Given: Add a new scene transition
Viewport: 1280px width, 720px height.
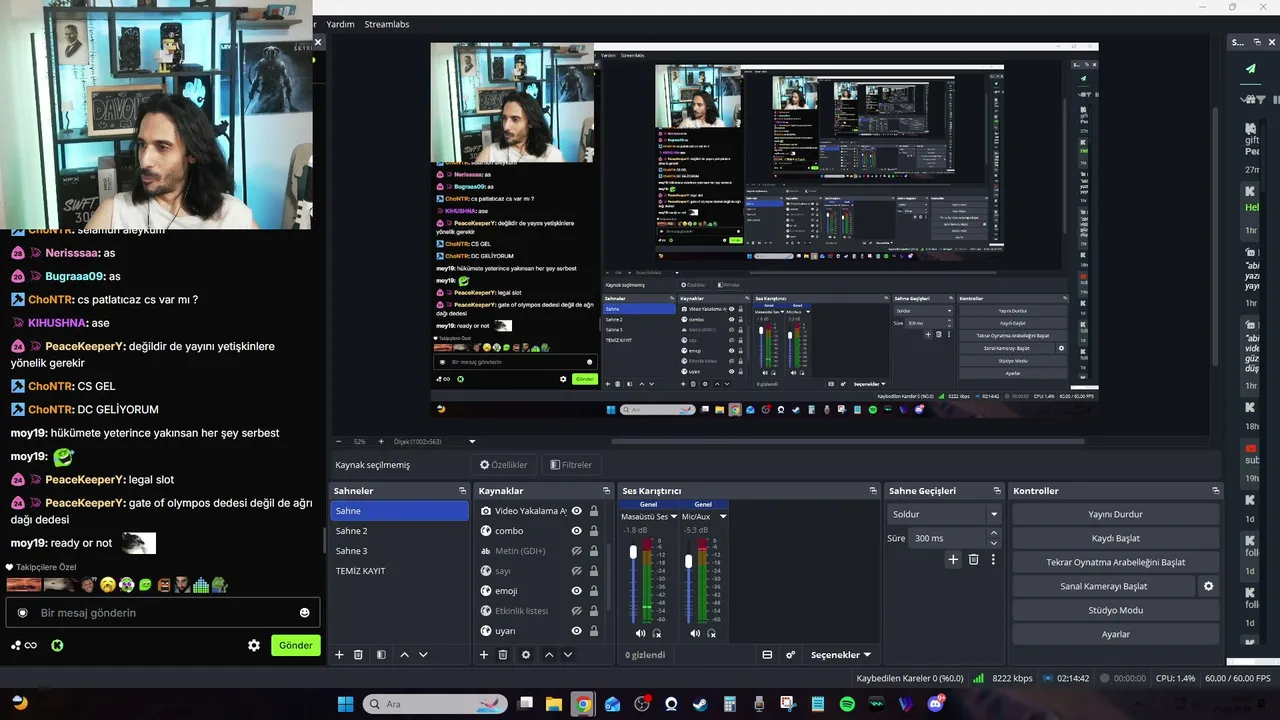Looking at the screenshot, I should (x=953, y=560).
